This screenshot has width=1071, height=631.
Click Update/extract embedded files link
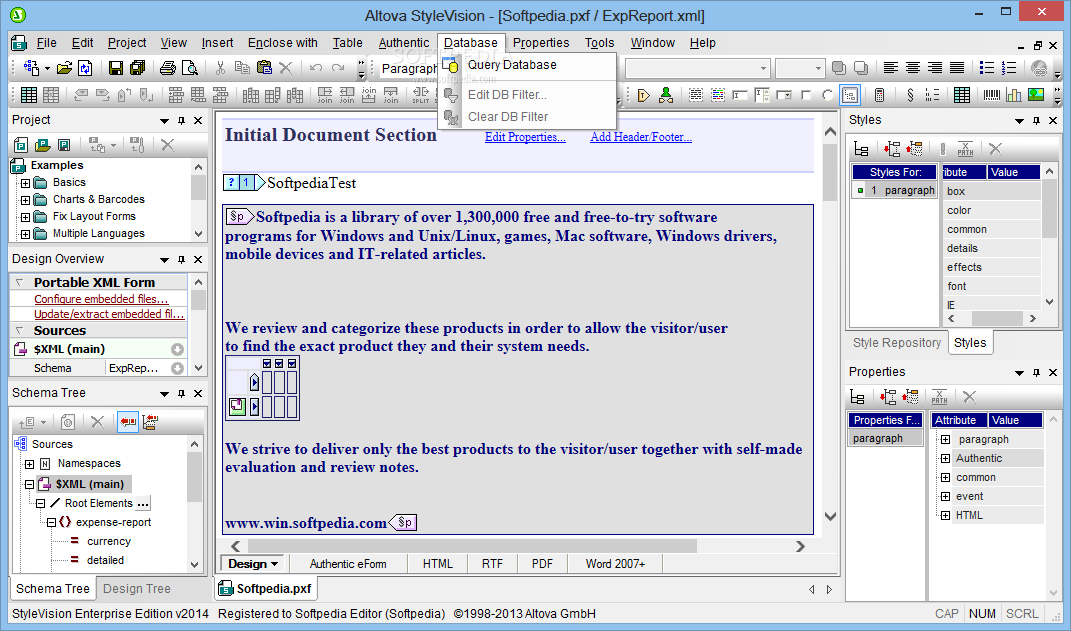109,314
